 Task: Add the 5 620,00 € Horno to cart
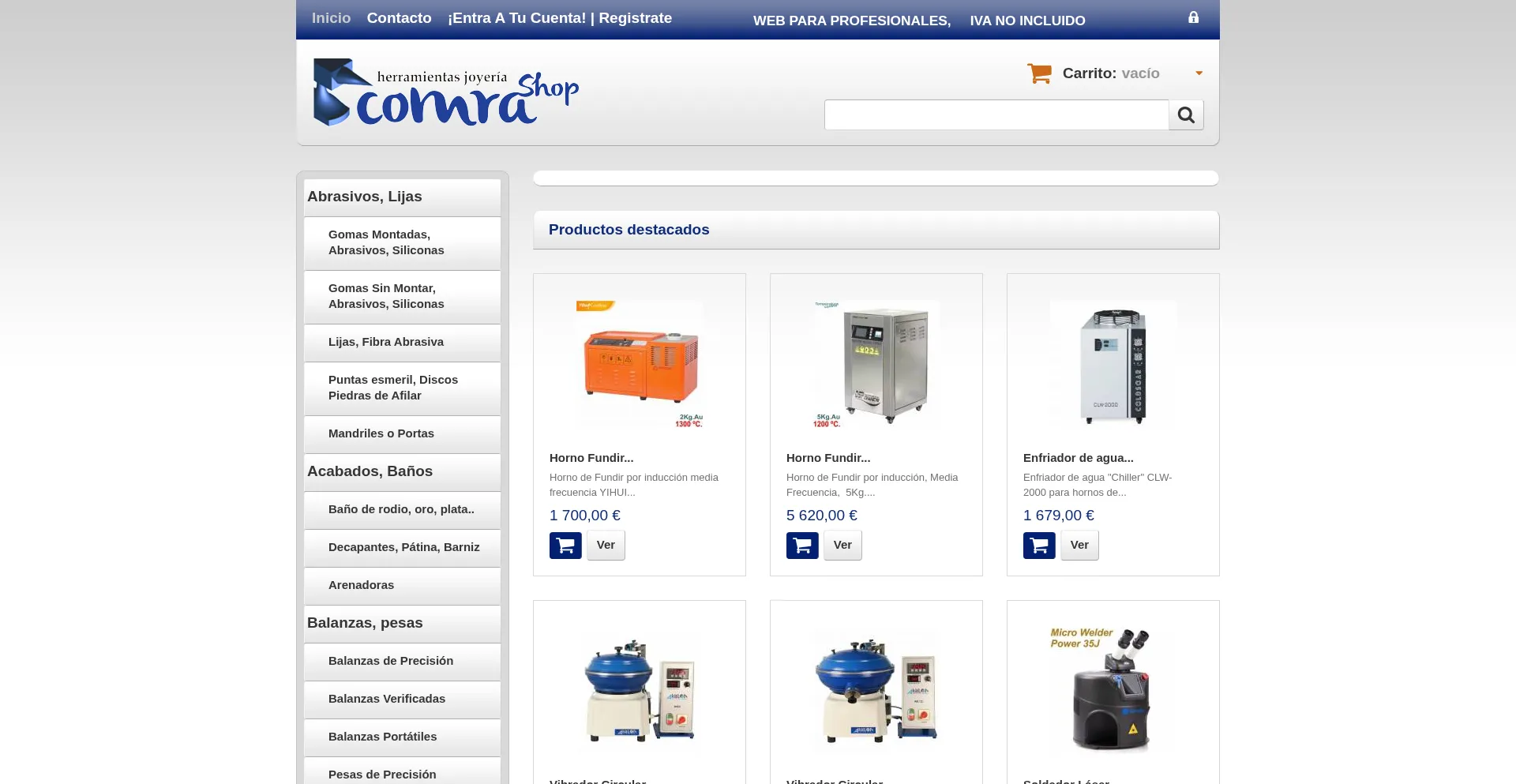coord(802,546)
